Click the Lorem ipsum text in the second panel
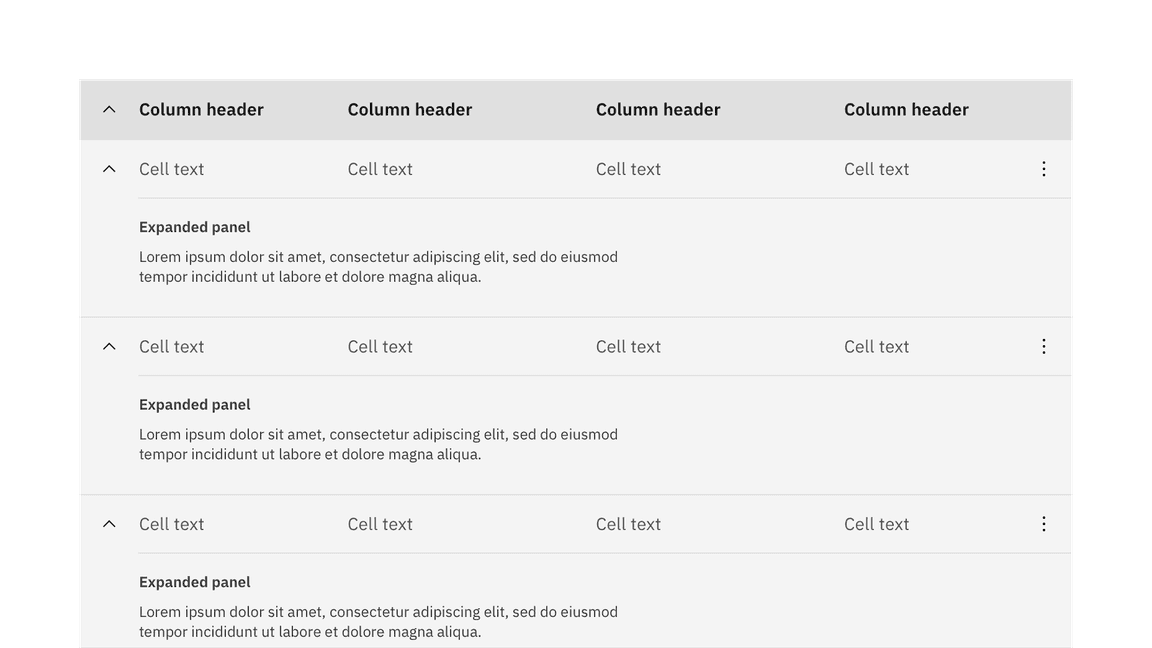 click(x=378, y=444)
